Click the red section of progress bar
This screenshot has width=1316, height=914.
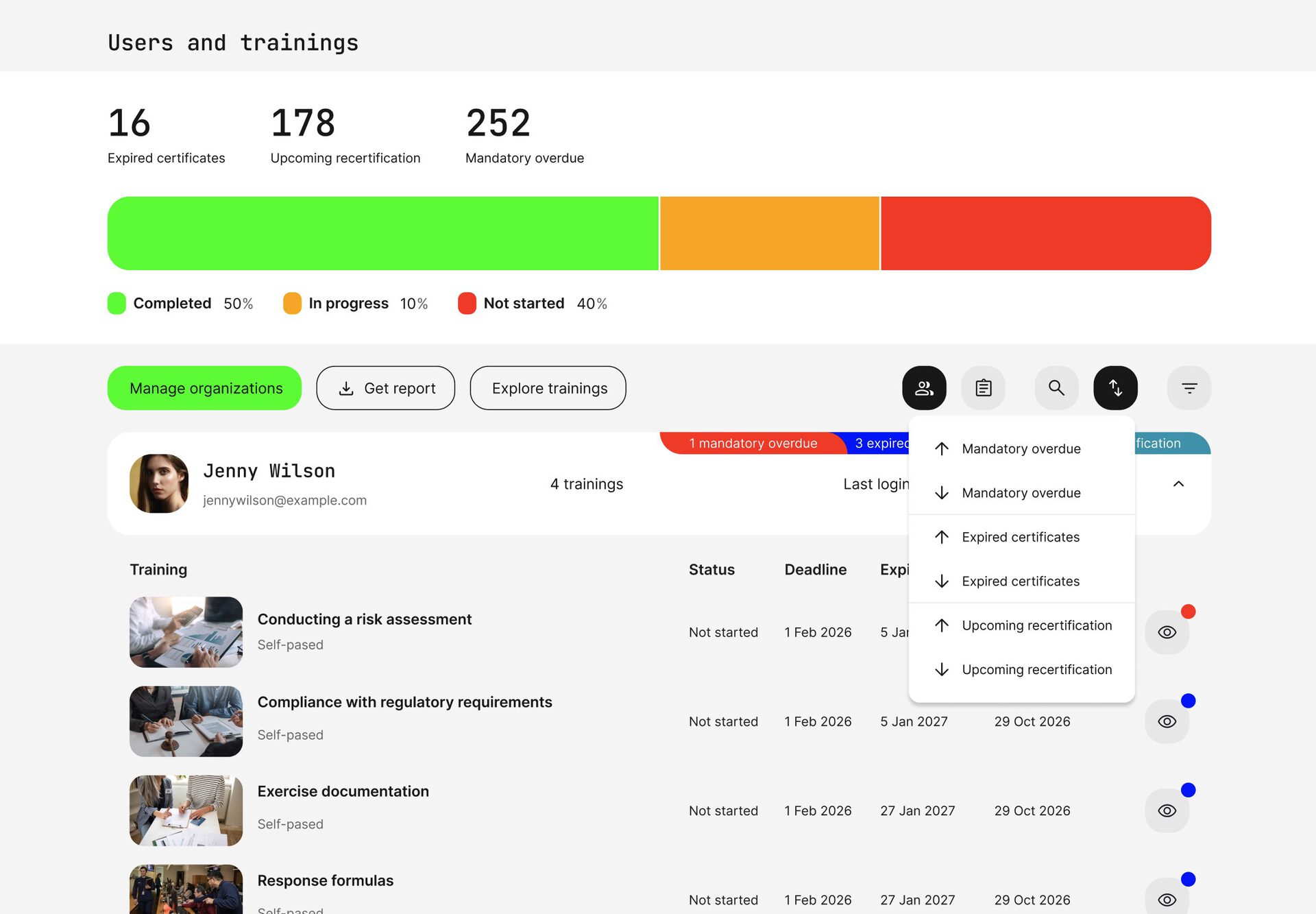point(1045,233)
